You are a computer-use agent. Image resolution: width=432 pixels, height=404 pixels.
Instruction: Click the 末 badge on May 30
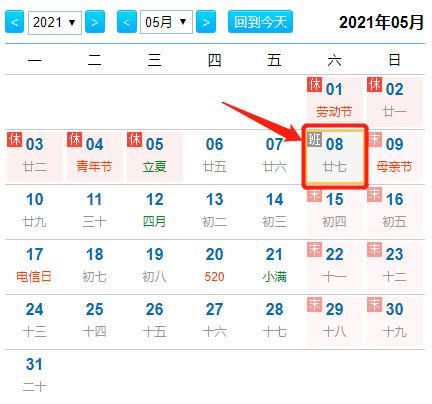click(374, 304)
